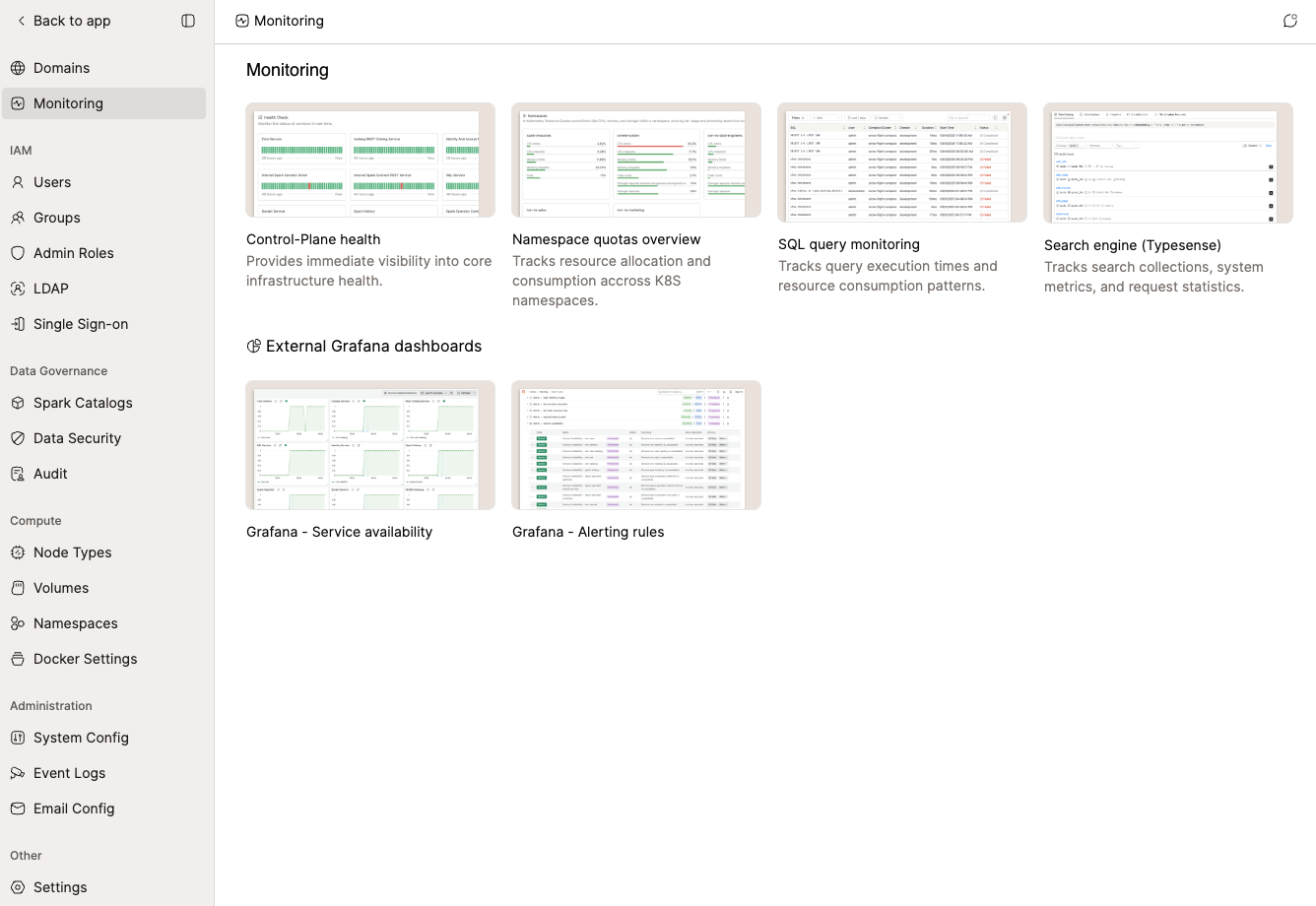
Task: Go to Data Security
Action: [103, 438]
